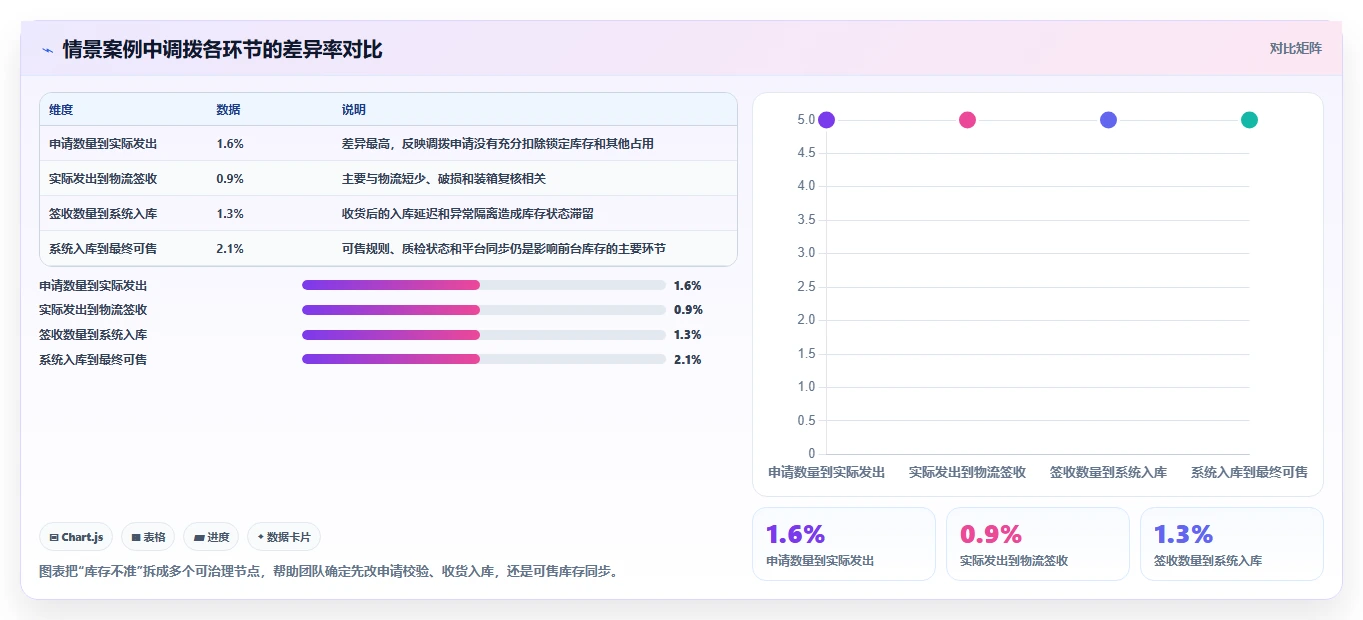Click description starting with 收货后的入库延迟
The width and height of the screenshot is (1363, 620).
(468, 214)
